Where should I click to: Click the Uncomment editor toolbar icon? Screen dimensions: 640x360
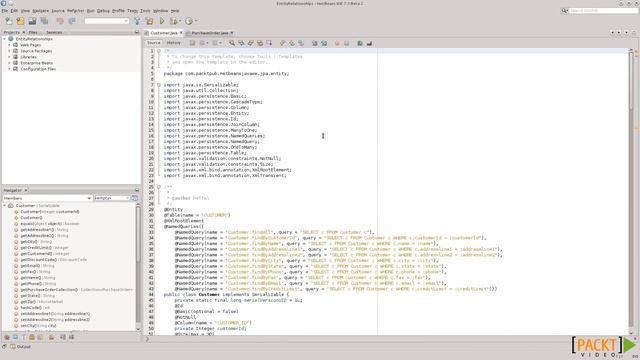tap(369, 43)
